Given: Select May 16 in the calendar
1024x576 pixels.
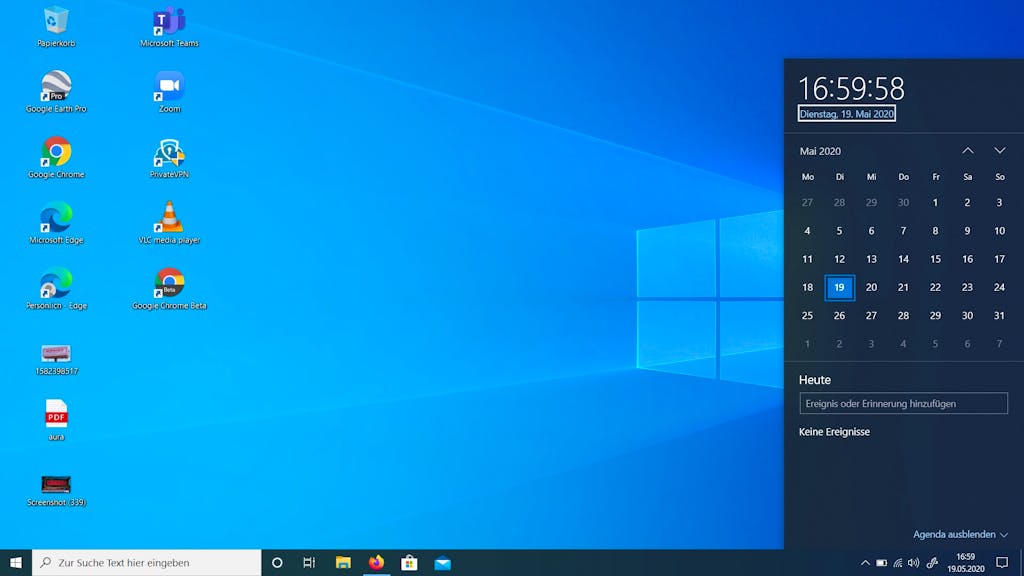Looking at the screenshot, I should coord(967,259).
